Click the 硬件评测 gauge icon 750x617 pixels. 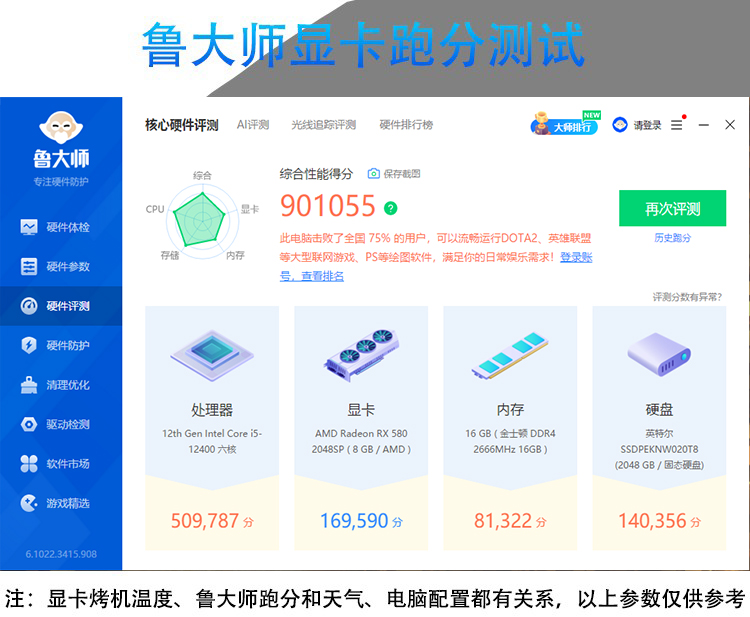coord(29,306)
